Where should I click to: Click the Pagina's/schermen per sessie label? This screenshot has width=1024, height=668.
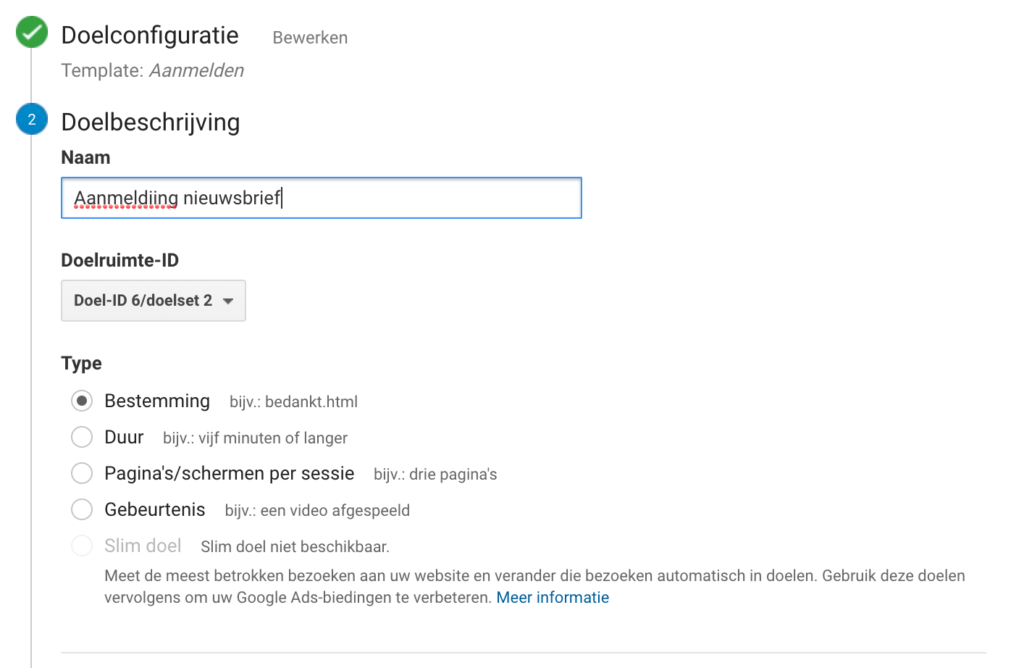coord(229,473)
